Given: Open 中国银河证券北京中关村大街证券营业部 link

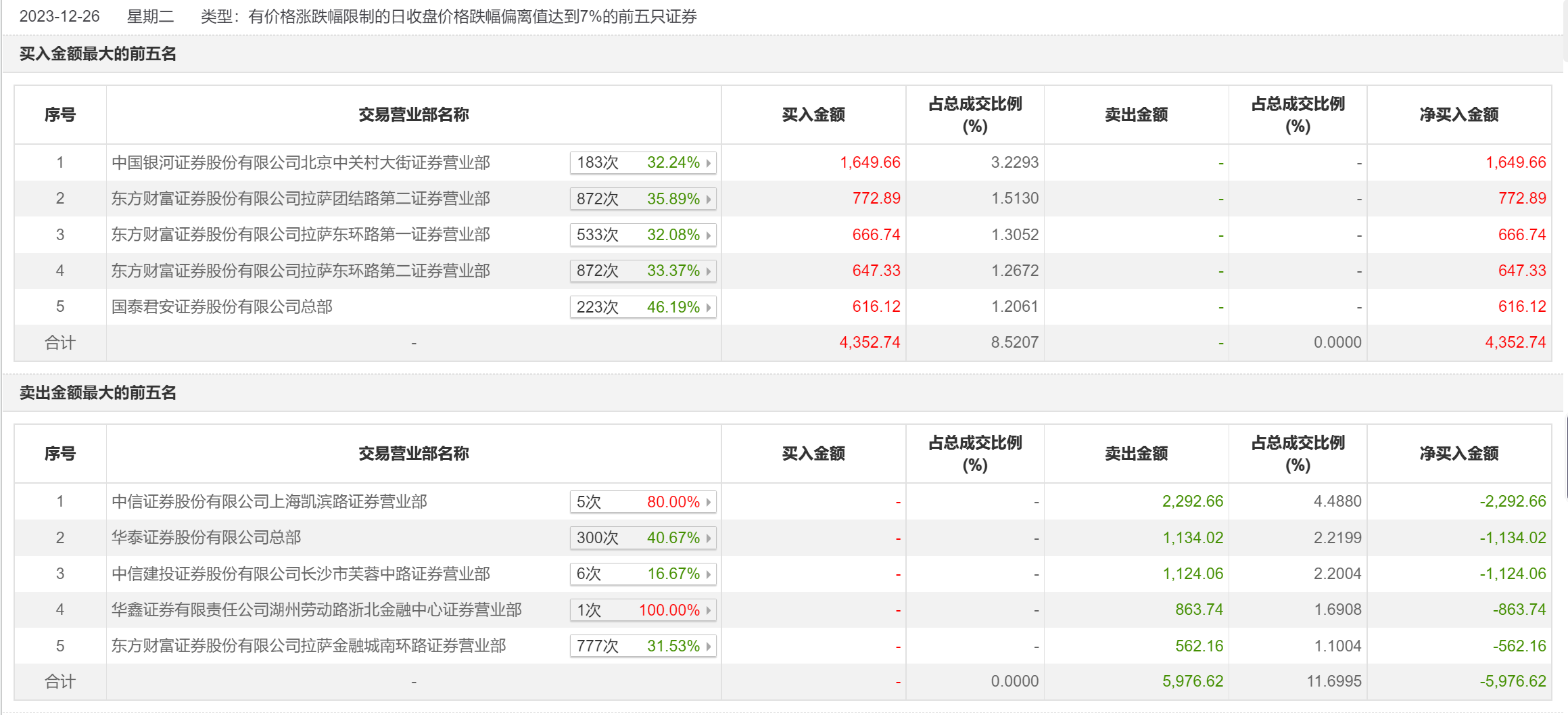Looking at the screenshot, I should pos(301,162).
